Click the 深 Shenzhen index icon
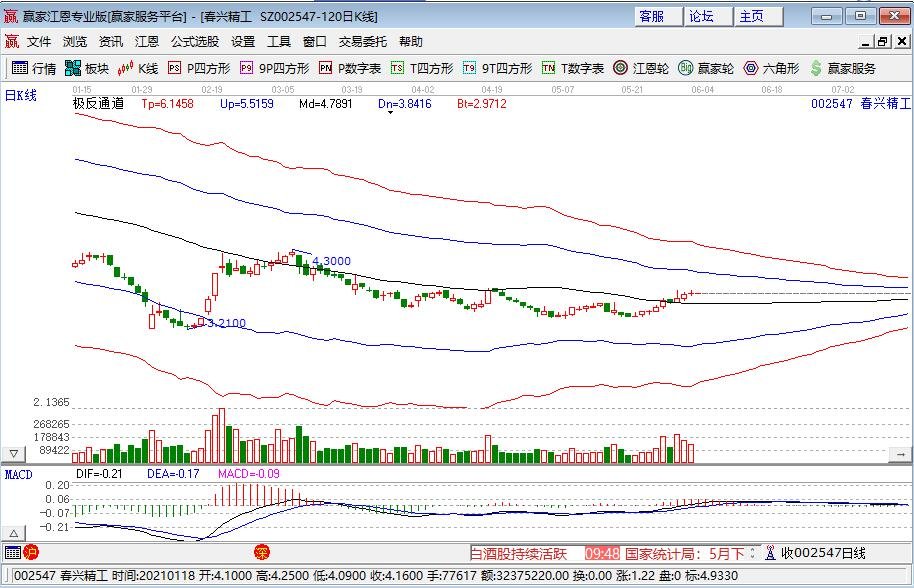Image resolution: width=914 pixels, height=588 pixels. coord(261,552)
